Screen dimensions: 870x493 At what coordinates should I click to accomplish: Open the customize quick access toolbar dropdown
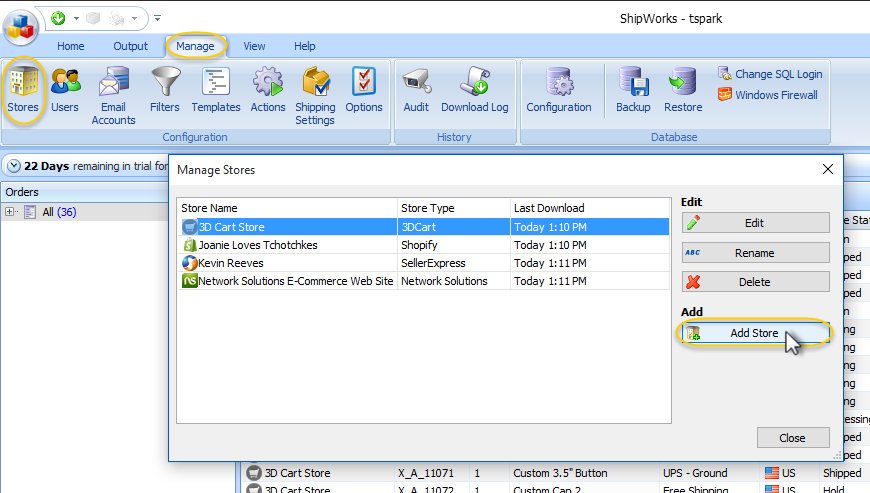pos(158,18)
